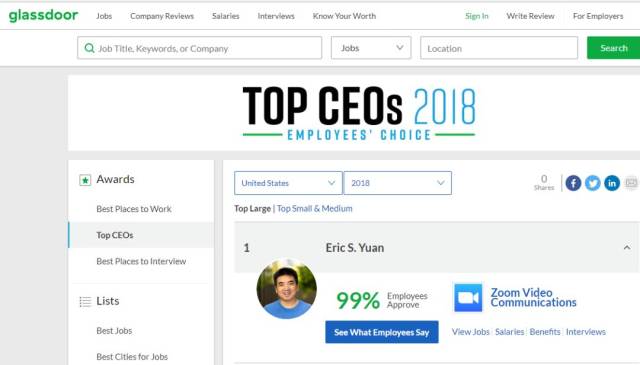Select Best Places to Interview in sidebar
The width and height of the screenshot is (640, 365).
click(141, 261)
